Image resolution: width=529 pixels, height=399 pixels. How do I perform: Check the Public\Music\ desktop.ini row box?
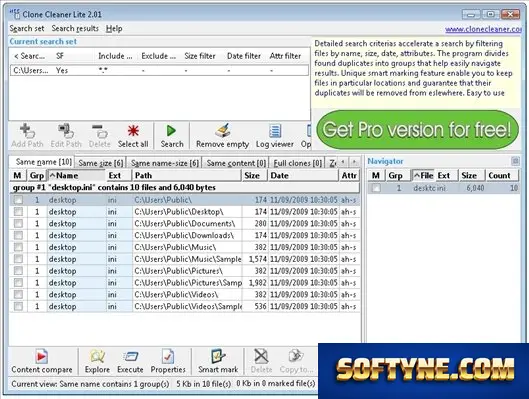tap(18, 247)
